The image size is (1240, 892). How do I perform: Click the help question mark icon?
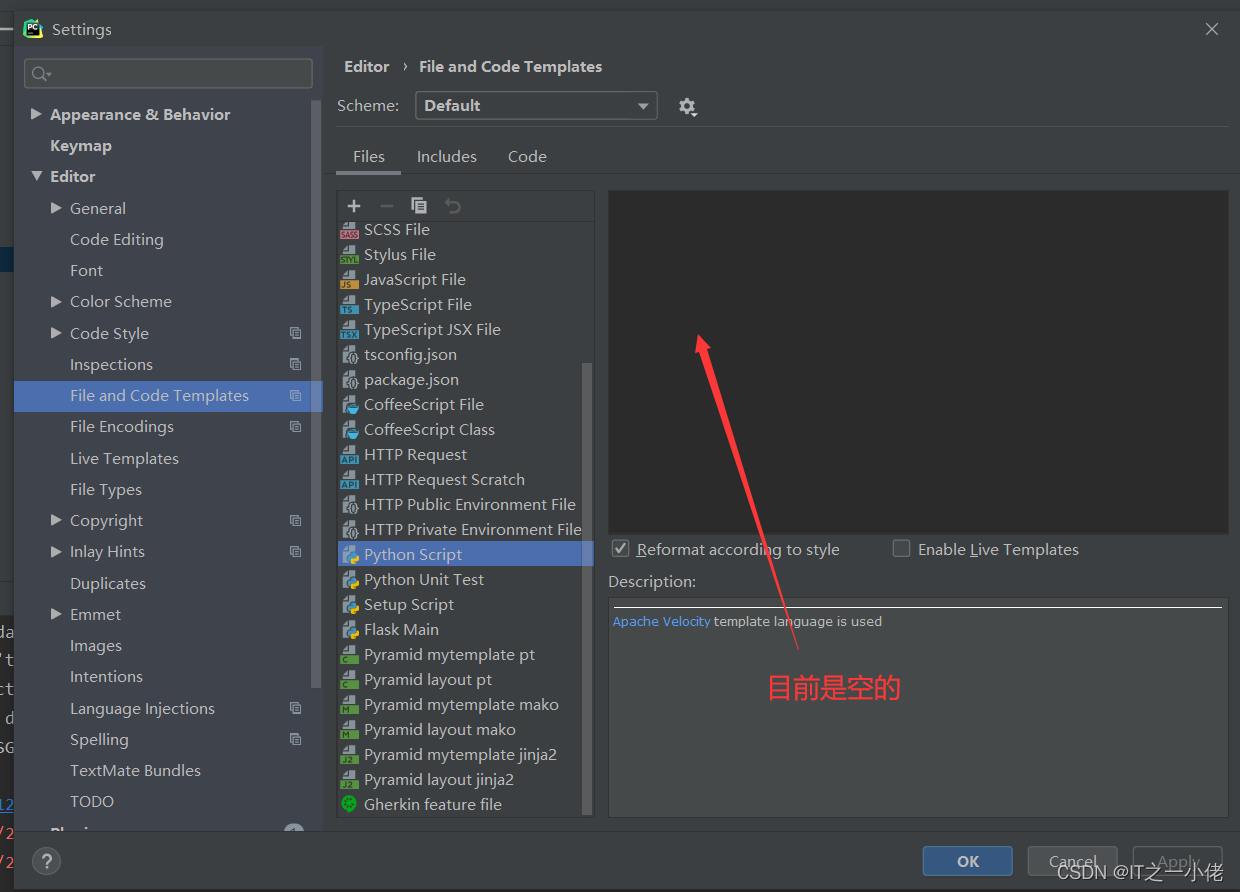[46, 861]
